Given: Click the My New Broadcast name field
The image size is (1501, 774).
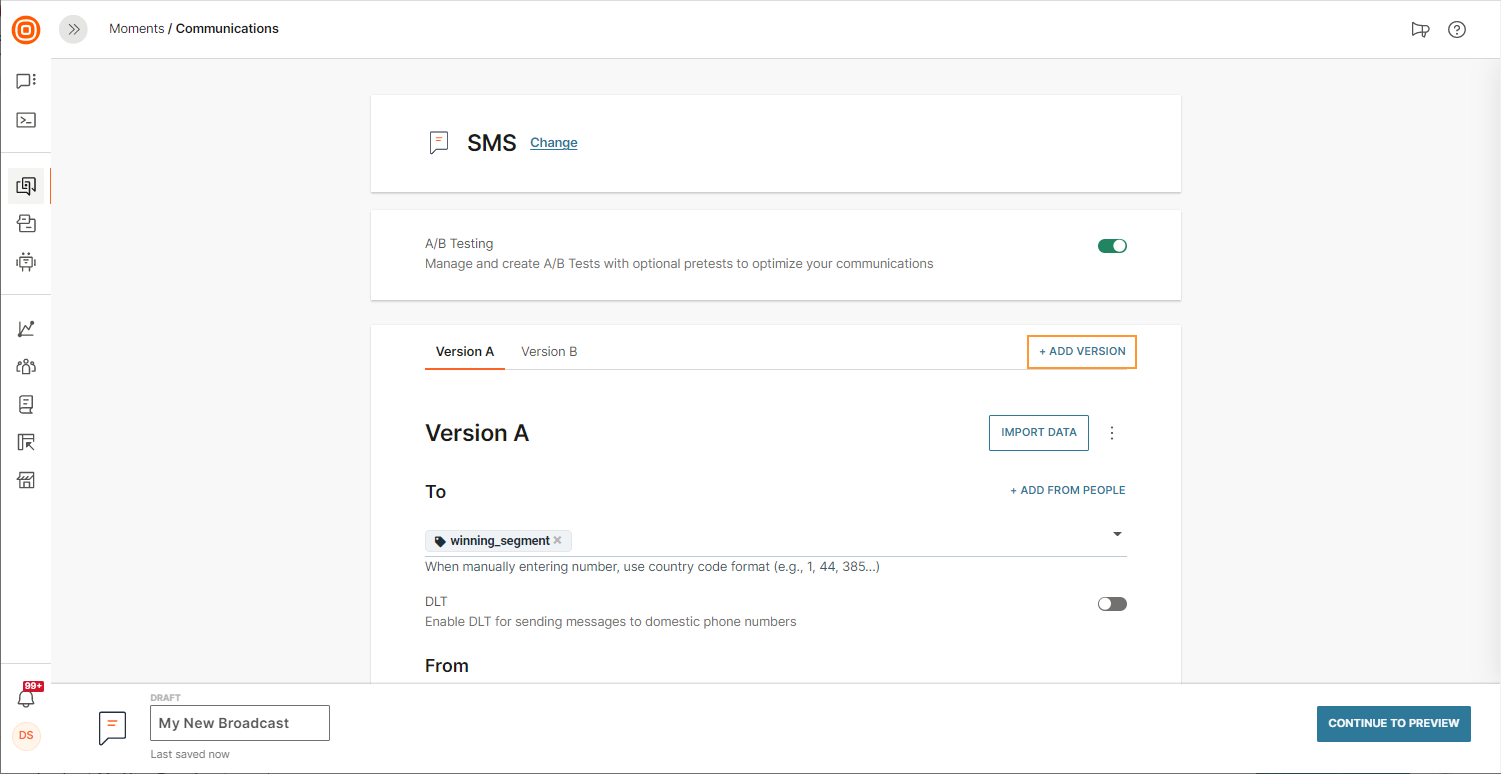Looking at the screenshot, I should (x=240, y=723).
